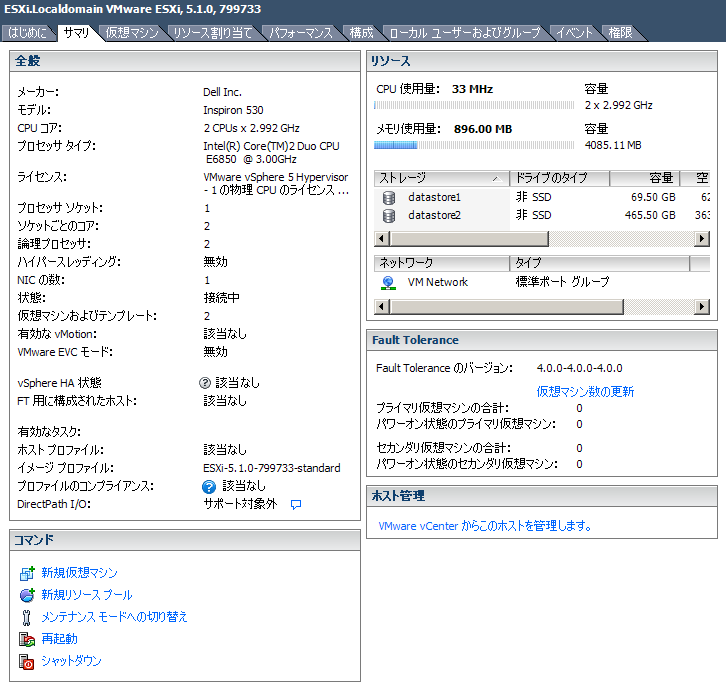
Task: Click the maintenance mode wrench icon
Action: [26, 617]
